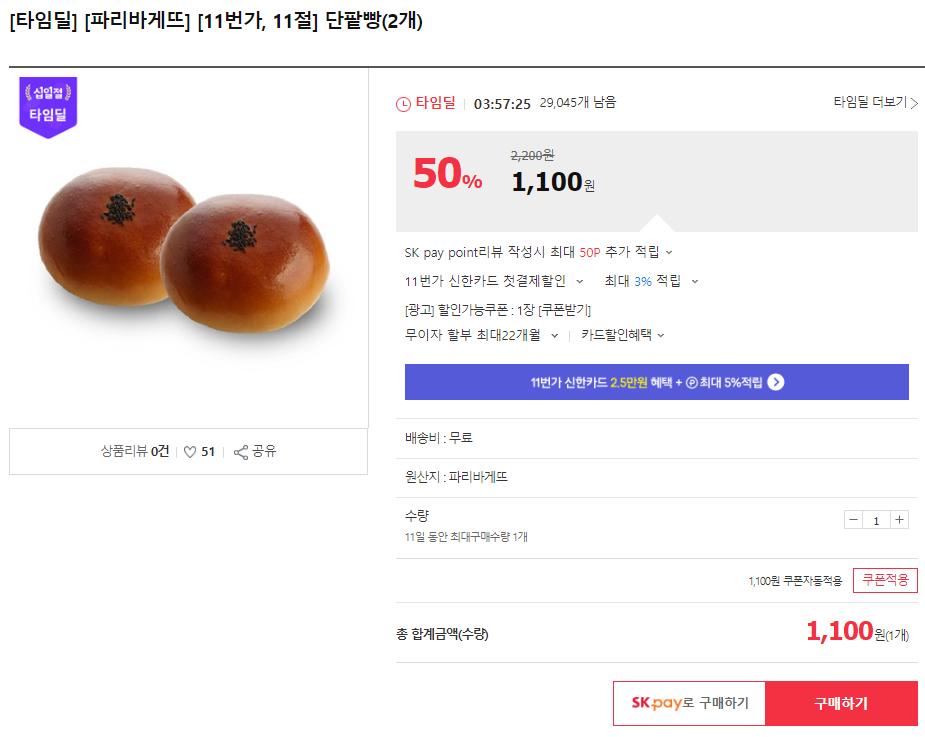Click the heart like icon
The height and width of the screenshot is (737, 925).
coord(190,452)
